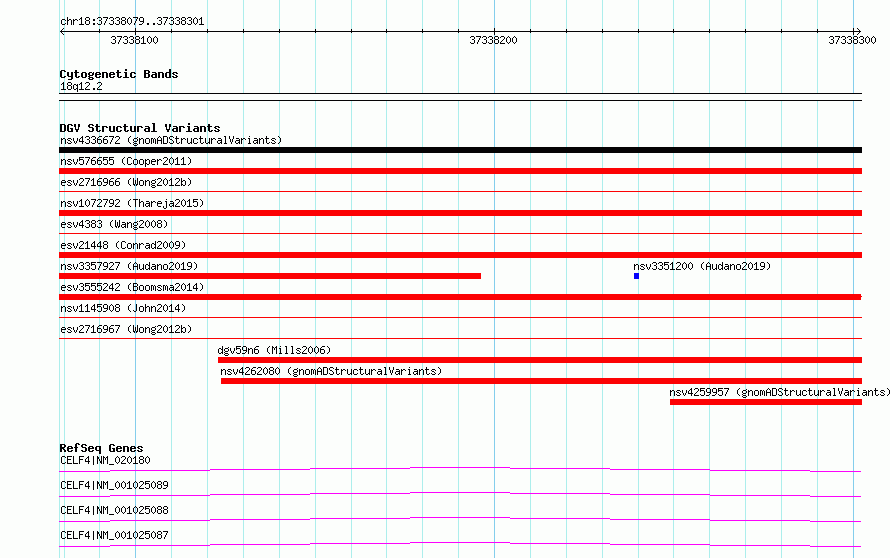Click nsv1145908 (John2014) variant label
Viewport: 890px width, 558px height.
pos(123,308)
